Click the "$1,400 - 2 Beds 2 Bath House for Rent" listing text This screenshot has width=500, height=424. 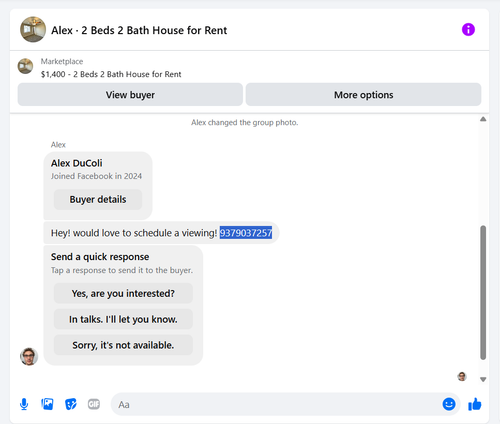(111, 74)
